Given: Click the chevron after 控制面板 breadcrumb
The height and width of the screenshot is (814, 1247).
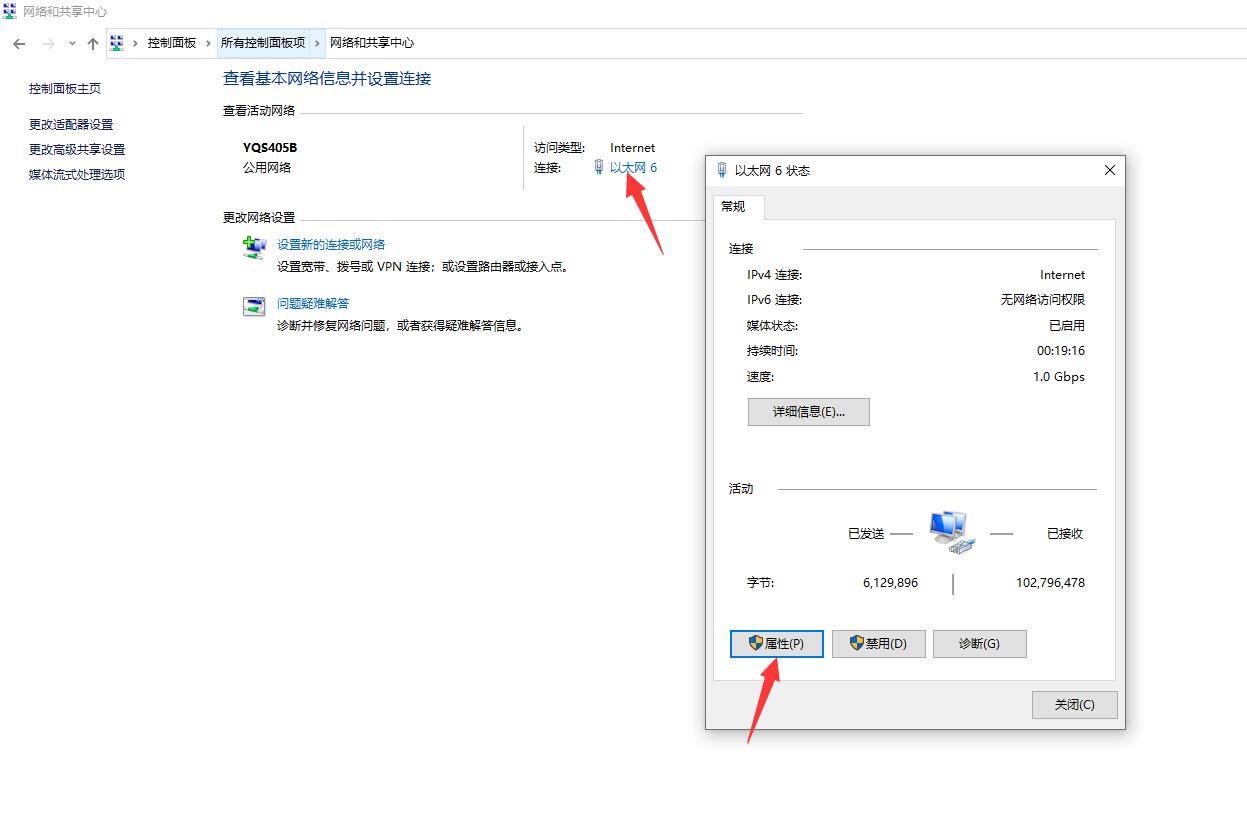Looking at the screenshot, I should point(207,43).
